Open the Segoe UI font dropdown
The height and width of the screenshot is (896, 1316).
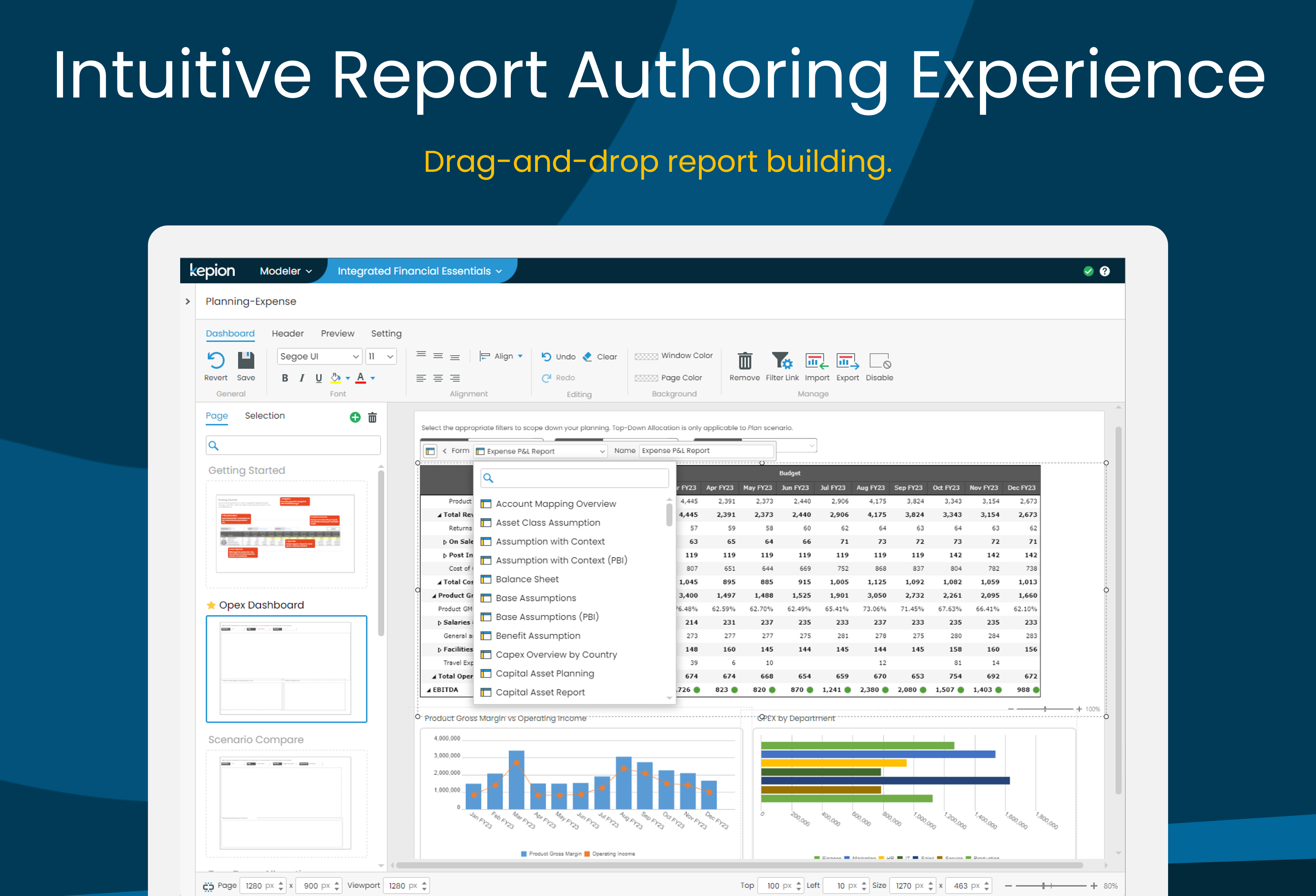point(319,356)
